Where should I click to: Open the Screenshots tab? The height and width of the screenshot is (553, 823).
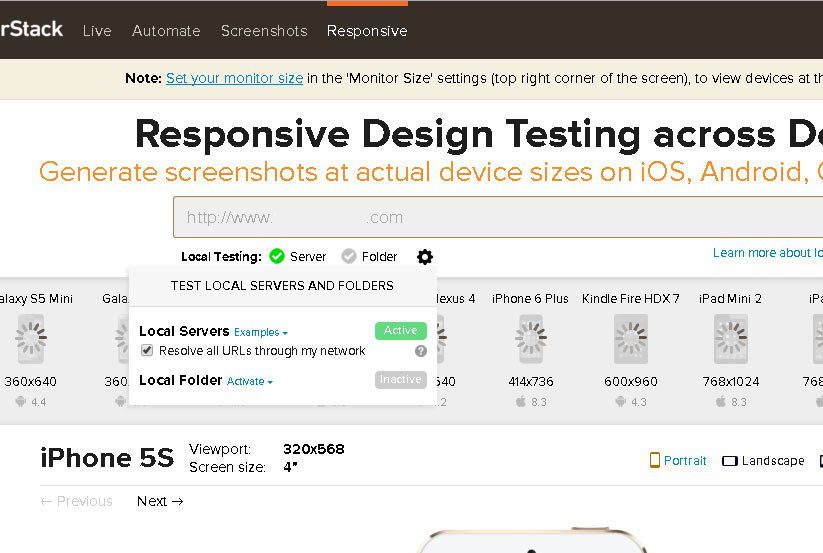[264, 31]
